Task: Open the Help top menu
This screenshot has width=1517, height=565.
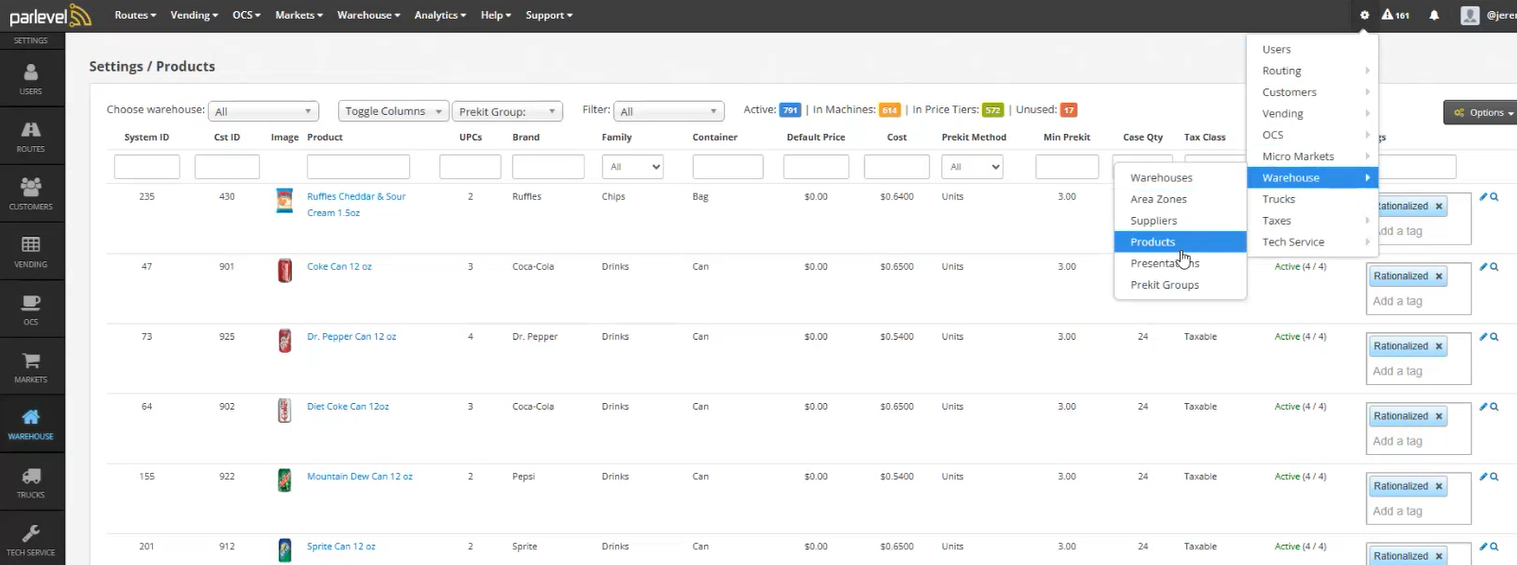Action: (x=495, y=15)
